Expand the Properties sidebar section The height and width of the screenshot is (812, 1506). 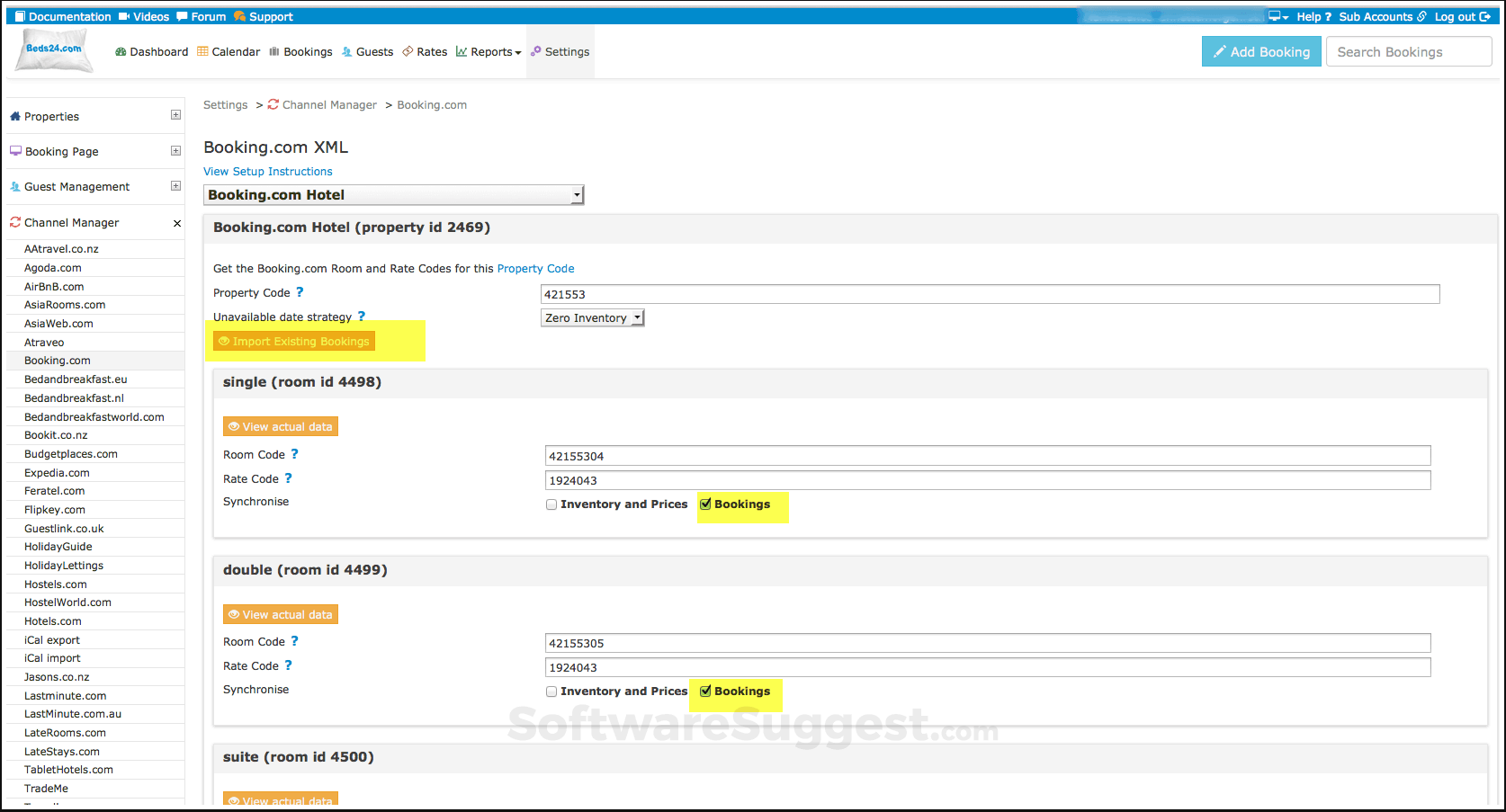tap(175, 115)
